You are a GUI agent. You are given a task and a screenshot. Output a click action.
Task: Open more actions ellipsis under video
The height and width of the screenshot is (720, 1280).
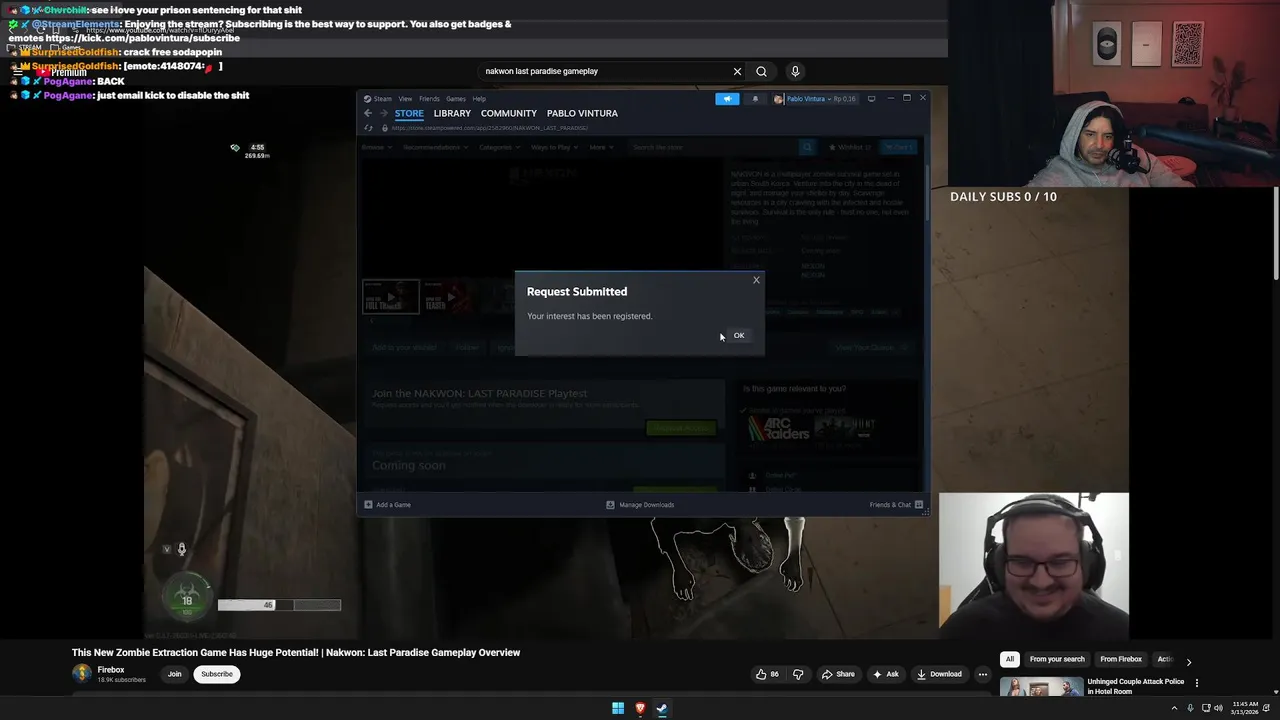click(982, 674)
